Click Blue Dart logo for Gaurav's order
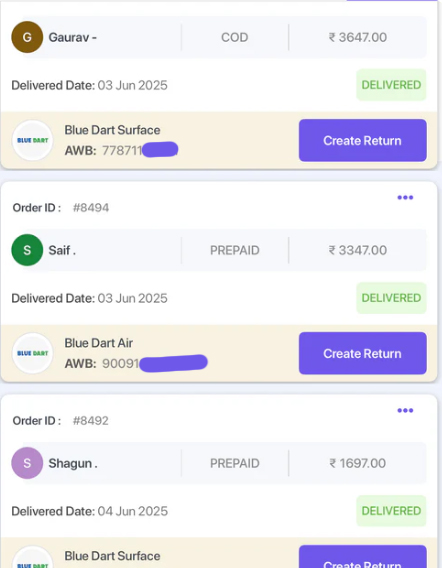The width and height of the screenshot is (442, 568). [x=33, y=141]
